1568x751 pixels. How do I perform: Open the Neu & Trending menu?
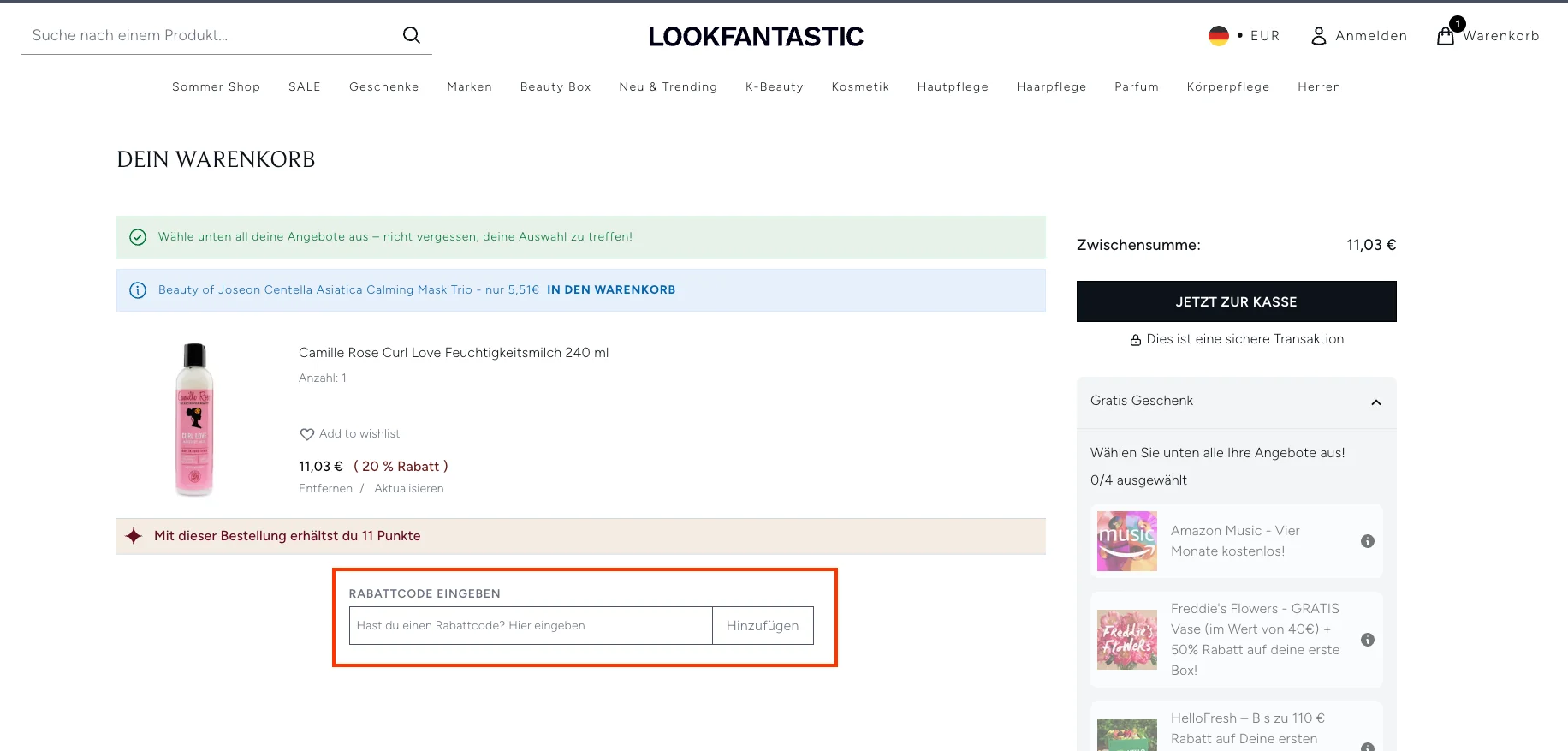[x=668, y=86]
